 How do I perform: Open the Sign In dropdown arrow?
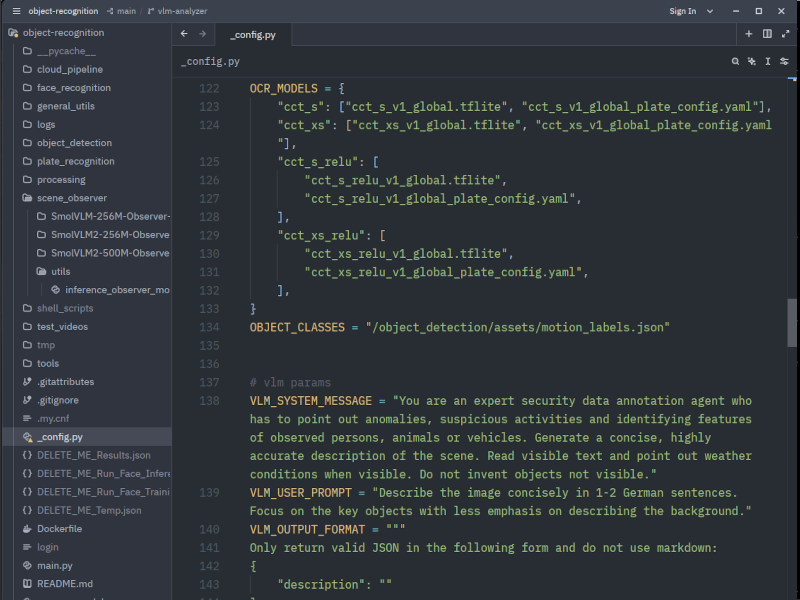[x=710, y=11]
